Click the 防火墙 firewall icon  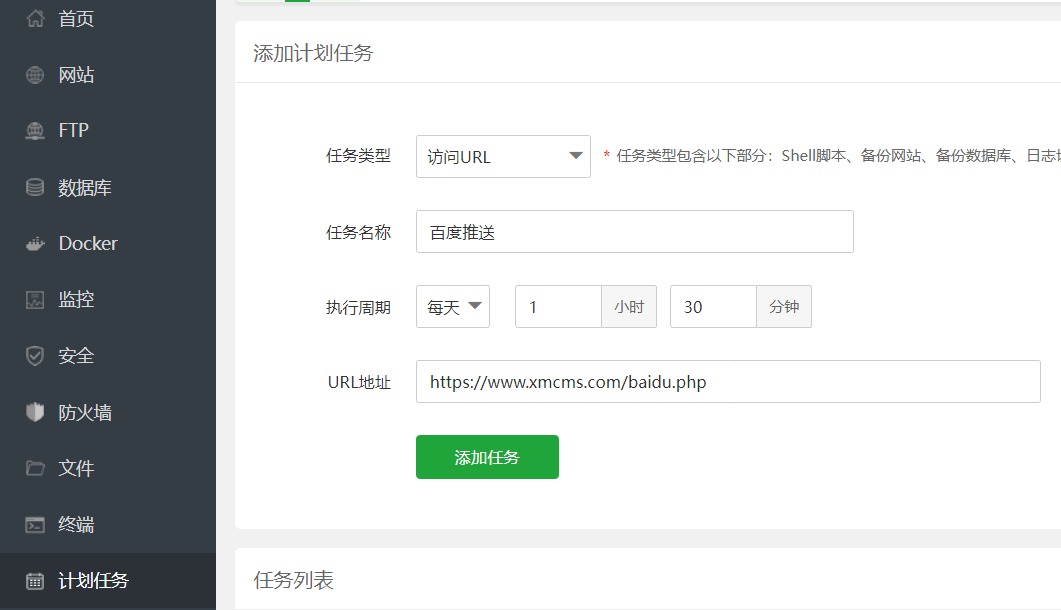(37, 411)
